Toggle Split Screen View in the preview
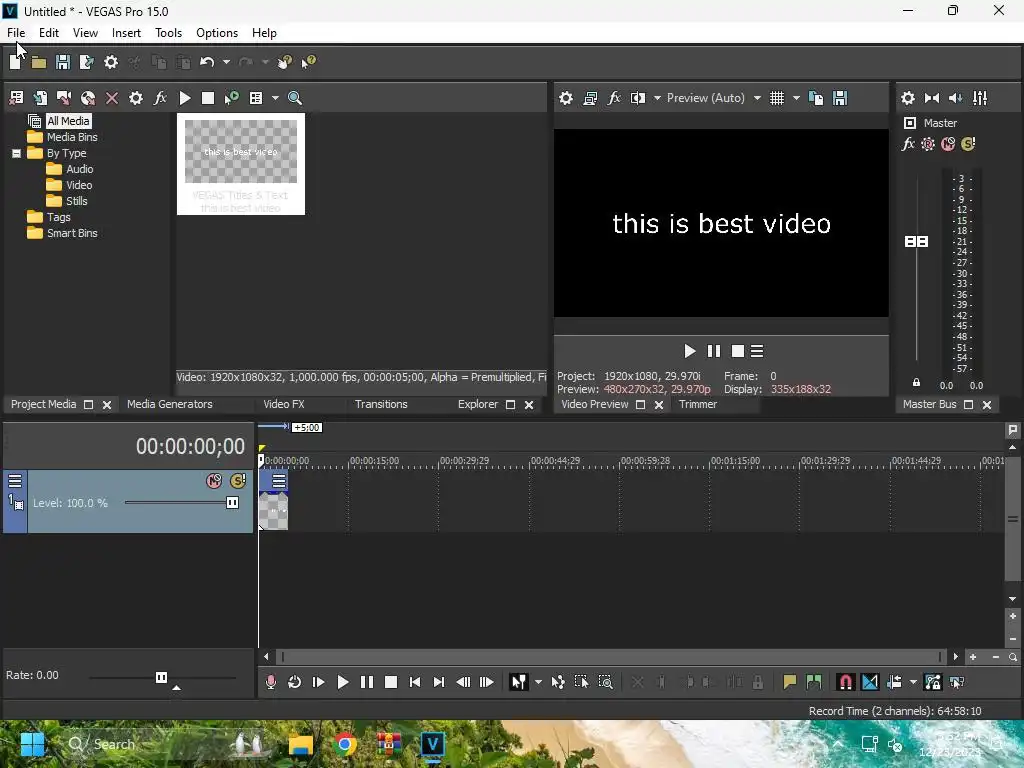This screenshot has height=768, width=1024. 638,98
